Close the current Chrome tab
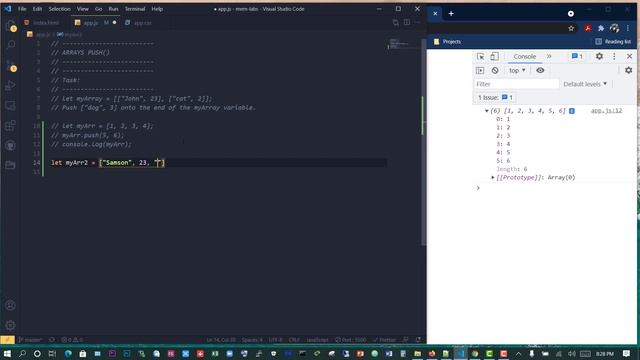Image resolution: width=640 pixels, height=360 pixels. 435,13
